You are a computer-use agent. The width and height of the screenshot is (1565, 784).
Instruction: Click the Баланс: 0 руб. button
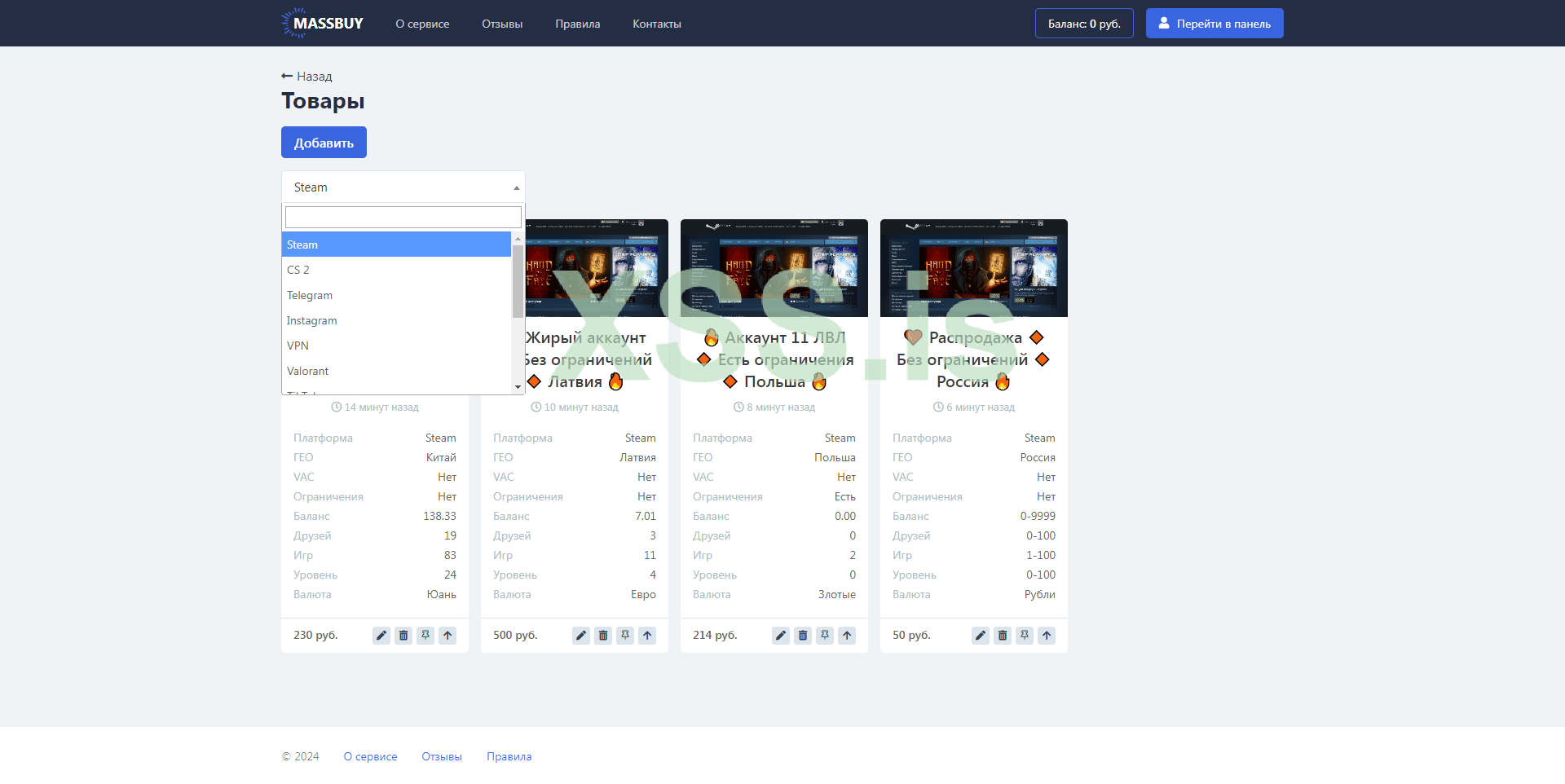[1084, 24]
